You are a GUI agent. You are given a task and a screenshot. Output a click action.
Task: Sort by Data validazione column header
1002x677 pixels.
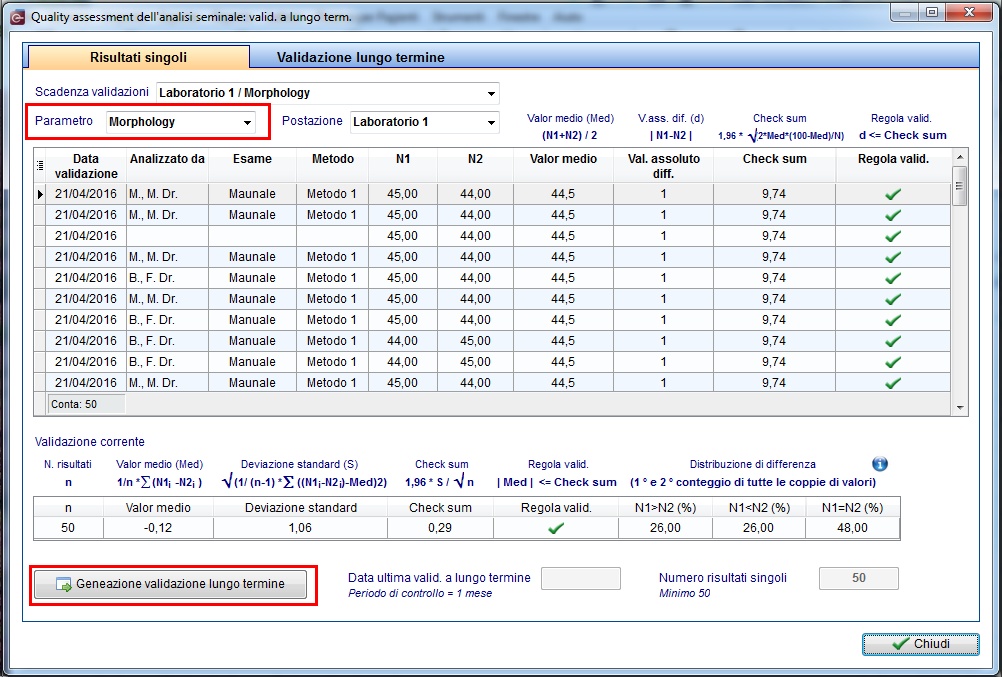[86, 166]
